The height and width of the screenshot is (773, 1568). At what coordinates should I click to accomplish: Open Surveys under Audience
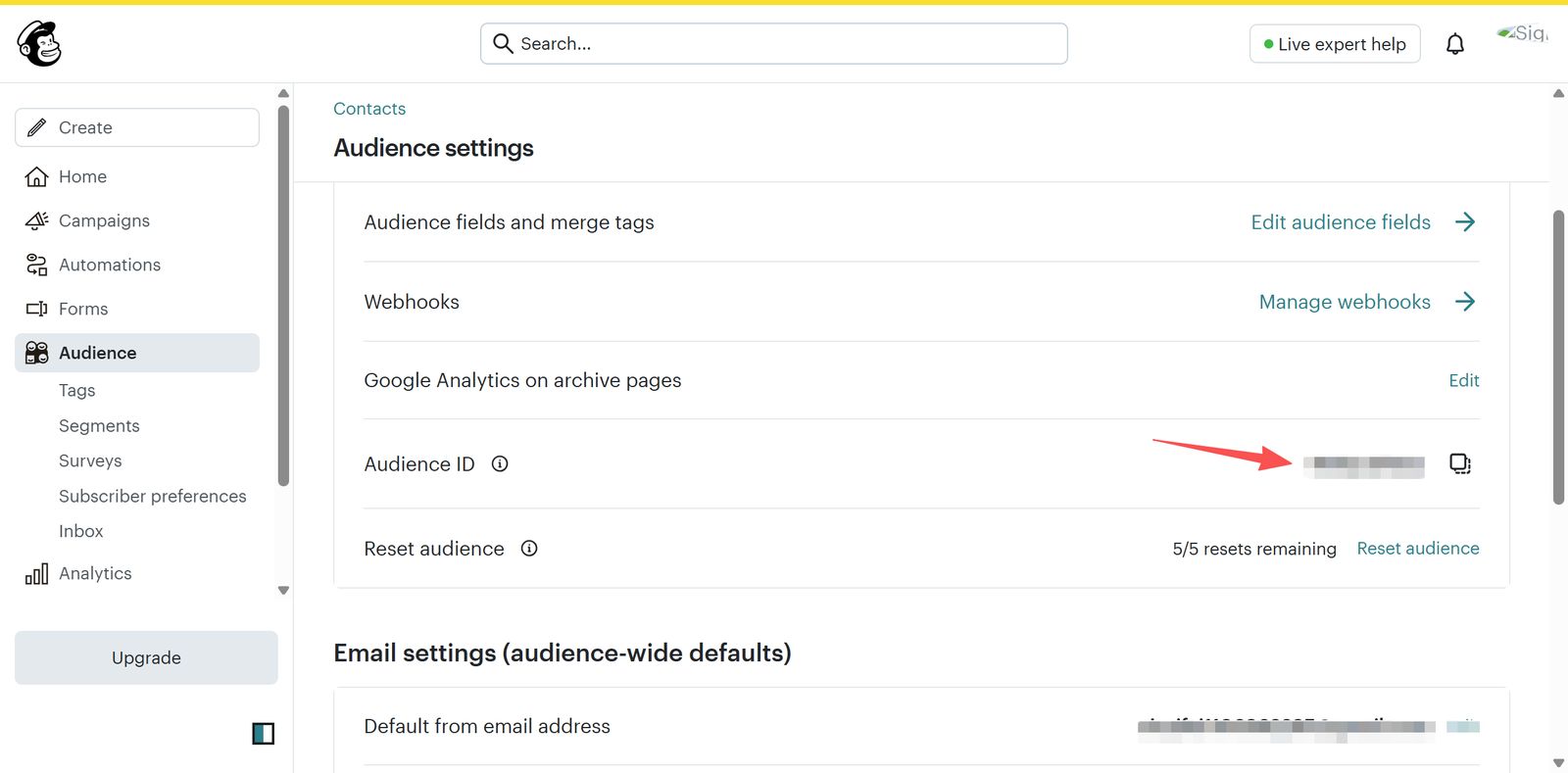(x=90, y=461)
